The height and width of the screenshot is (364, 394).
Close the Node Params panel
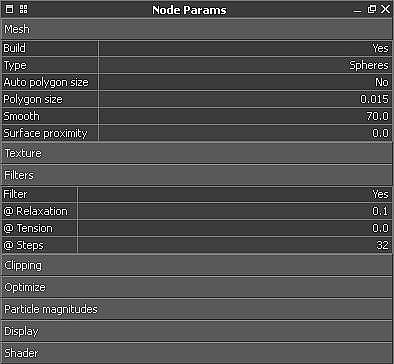[x=385, y=9]
